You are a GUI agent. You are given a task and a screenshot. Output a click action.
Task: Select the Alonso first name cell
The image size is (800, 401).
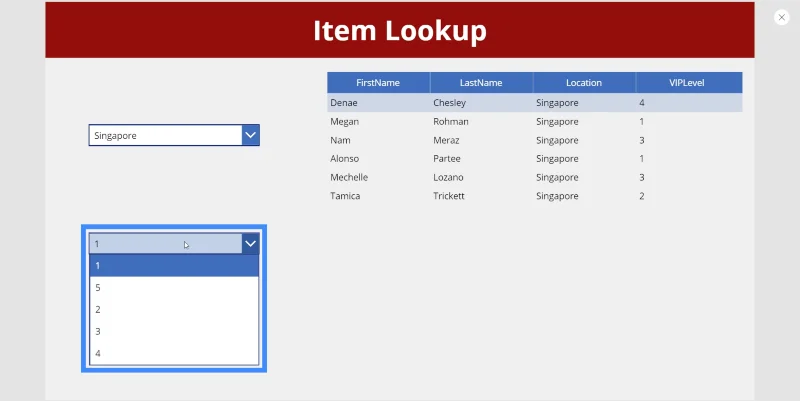point(344,159)
